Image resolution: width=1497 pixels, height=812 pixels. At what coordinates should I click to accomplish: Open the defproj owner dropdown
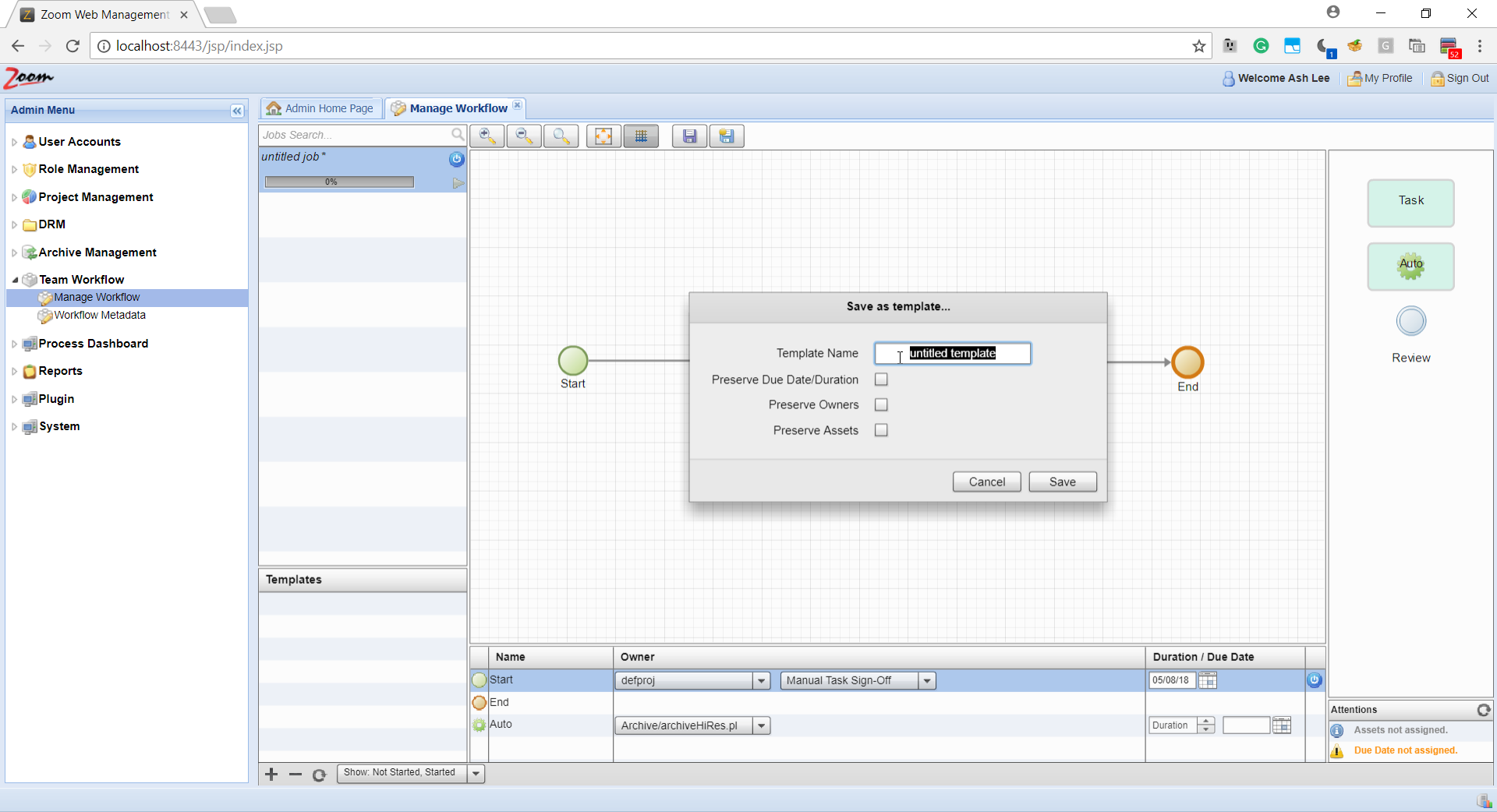pos(762,681)
